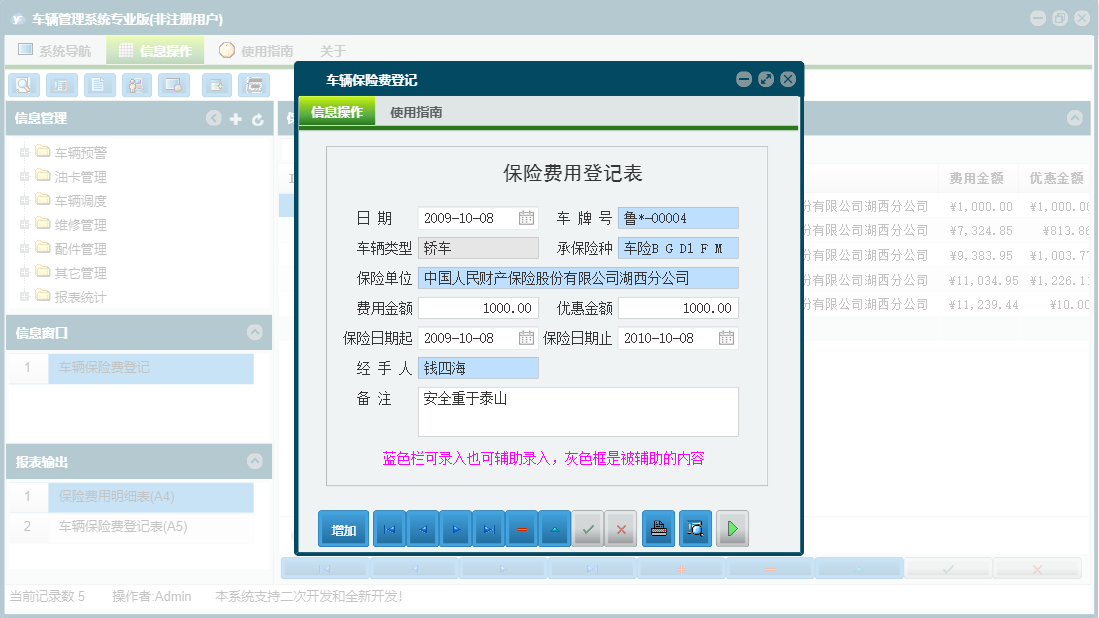
Task: Jump to the last record with the navigation icon
Action: click(x=489, y=528)
